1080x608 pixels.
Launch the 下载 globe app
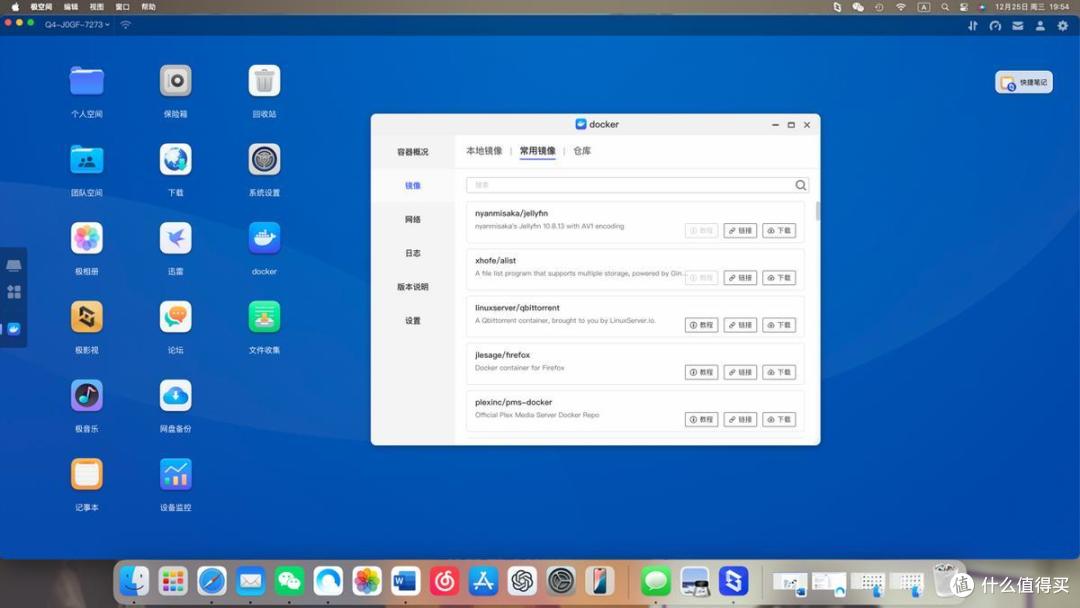click(176, 160)
